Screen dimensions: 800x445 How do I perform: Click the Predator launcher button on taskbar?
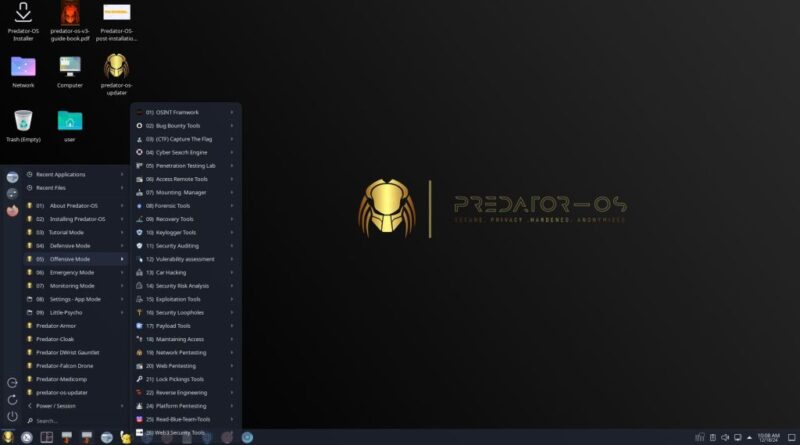8,437
